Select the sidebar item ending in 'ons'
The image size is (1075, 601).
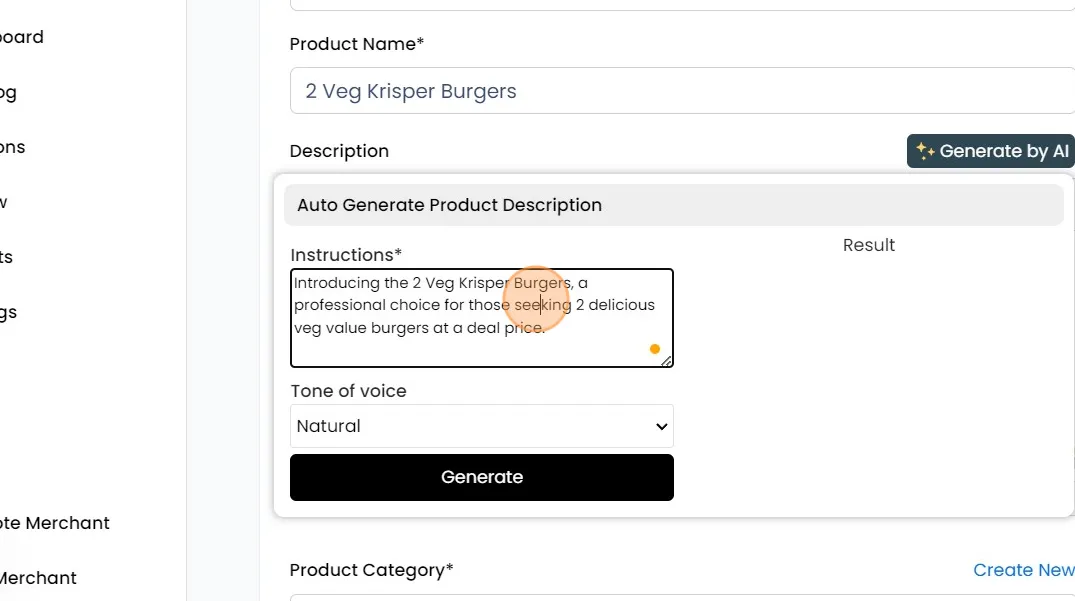(13, 147)
